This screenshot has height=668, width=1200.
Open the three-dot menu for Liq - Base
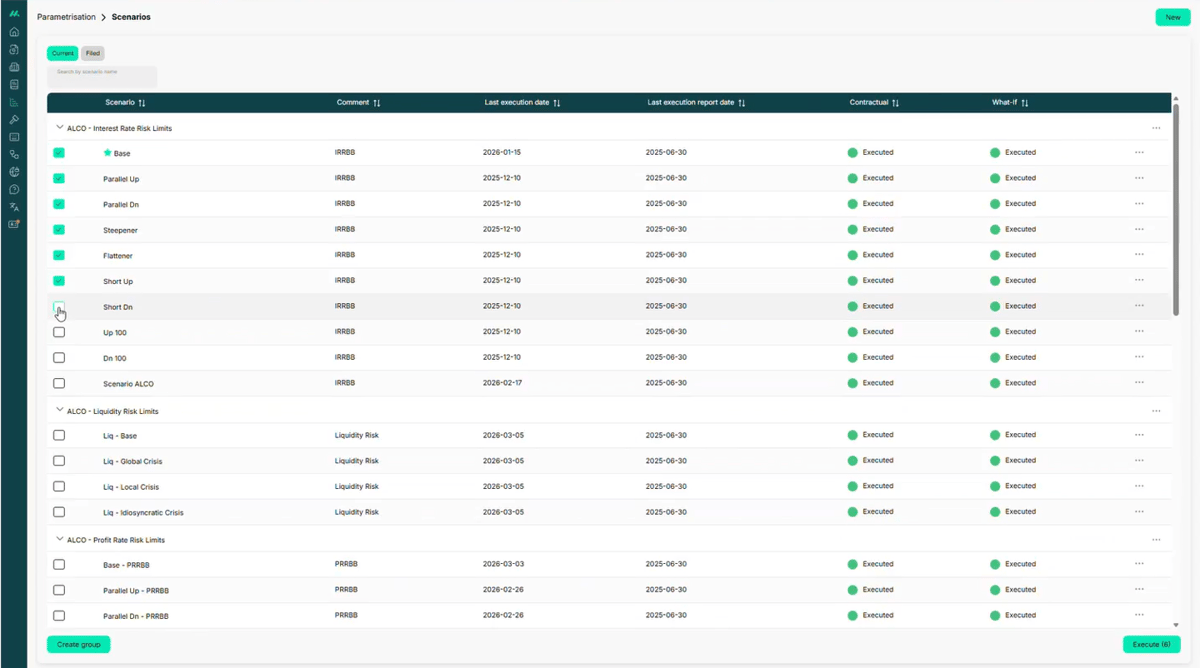tap(1139, 435)
